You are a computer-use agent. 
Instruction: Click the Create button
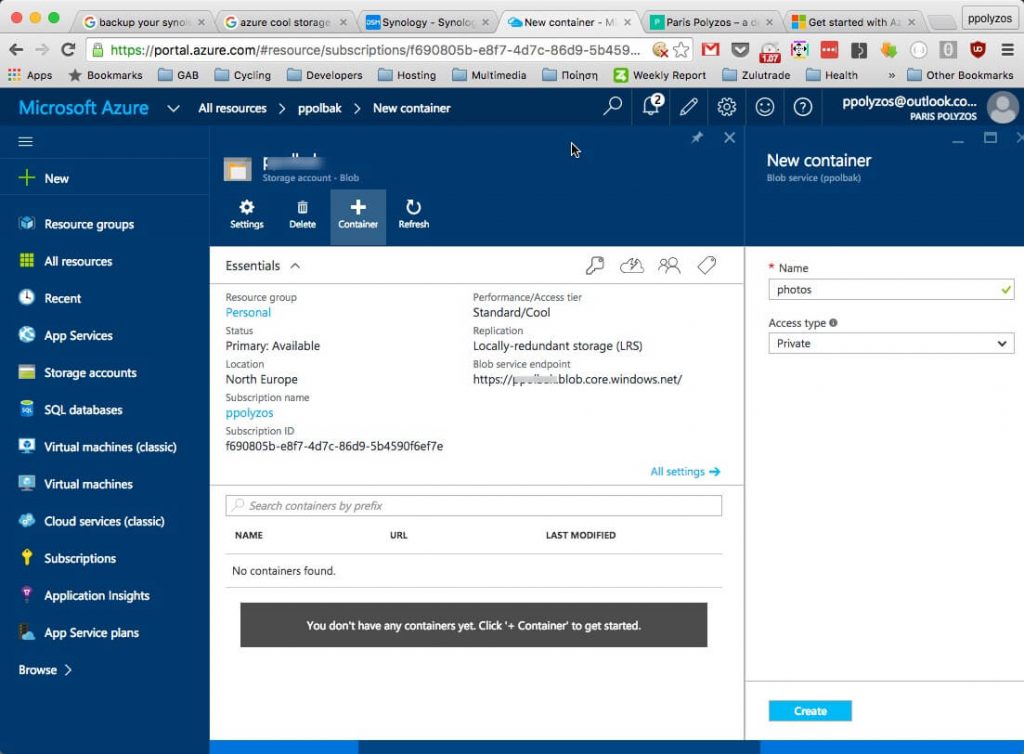[x=810, y=711]
